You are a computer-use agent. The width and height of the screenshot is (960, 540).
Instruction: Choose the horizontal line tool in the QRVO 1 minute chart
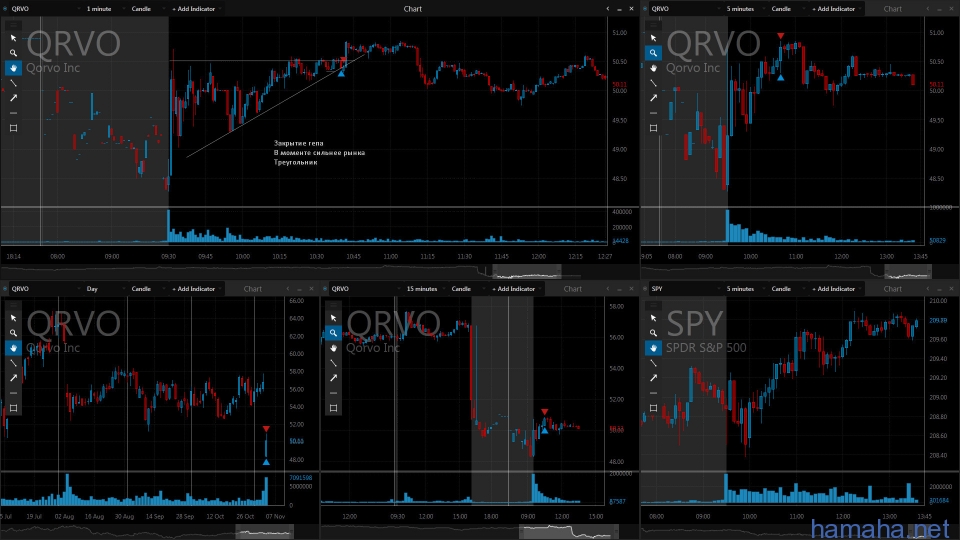point(13,113)
